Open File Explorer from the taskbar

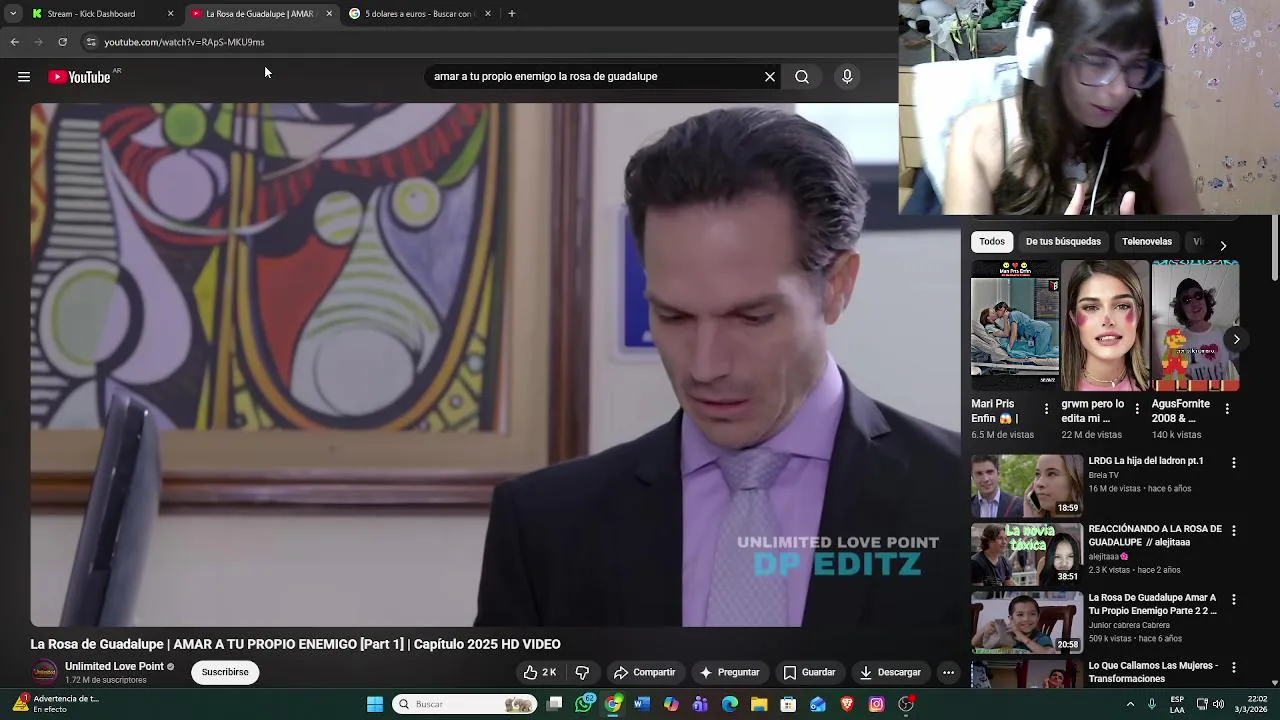coord(759,704)
